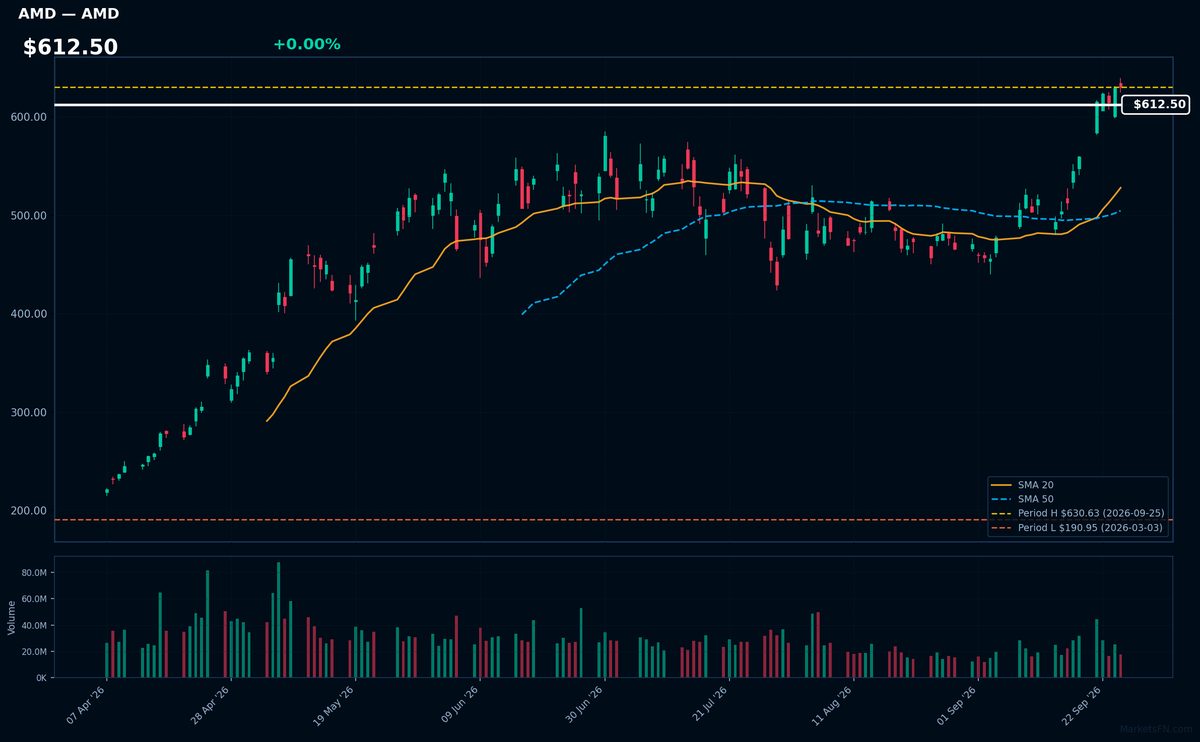
Task: Click Period L $190.95 legend entry
Action: (x=1076, y=527)
